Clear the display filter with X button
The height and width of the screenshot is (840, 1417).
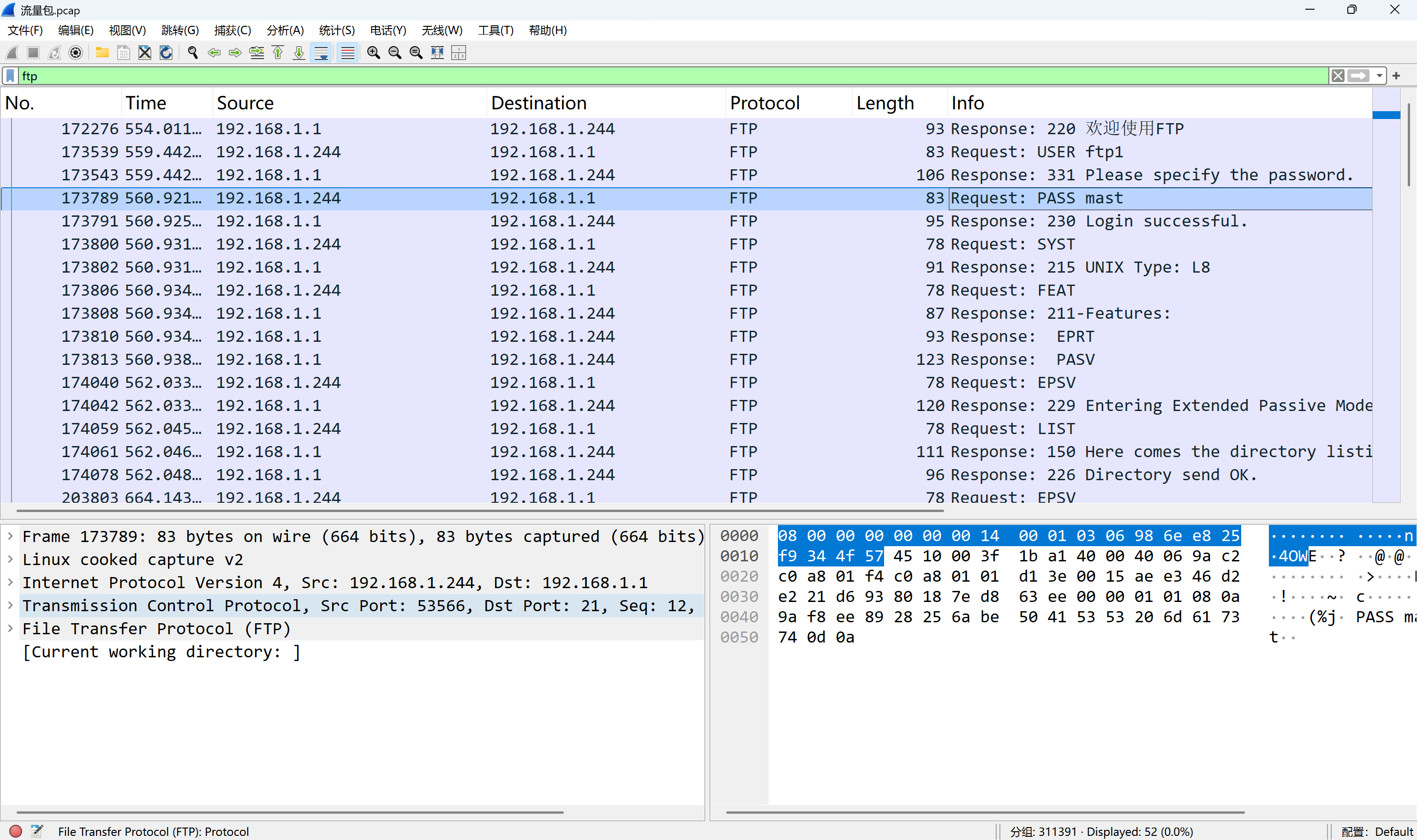[x=1338, y=76]
